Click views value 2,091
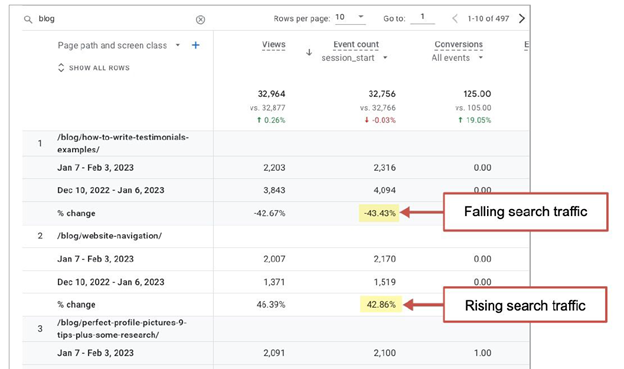 pyautogui.click(x=274, y=353)
